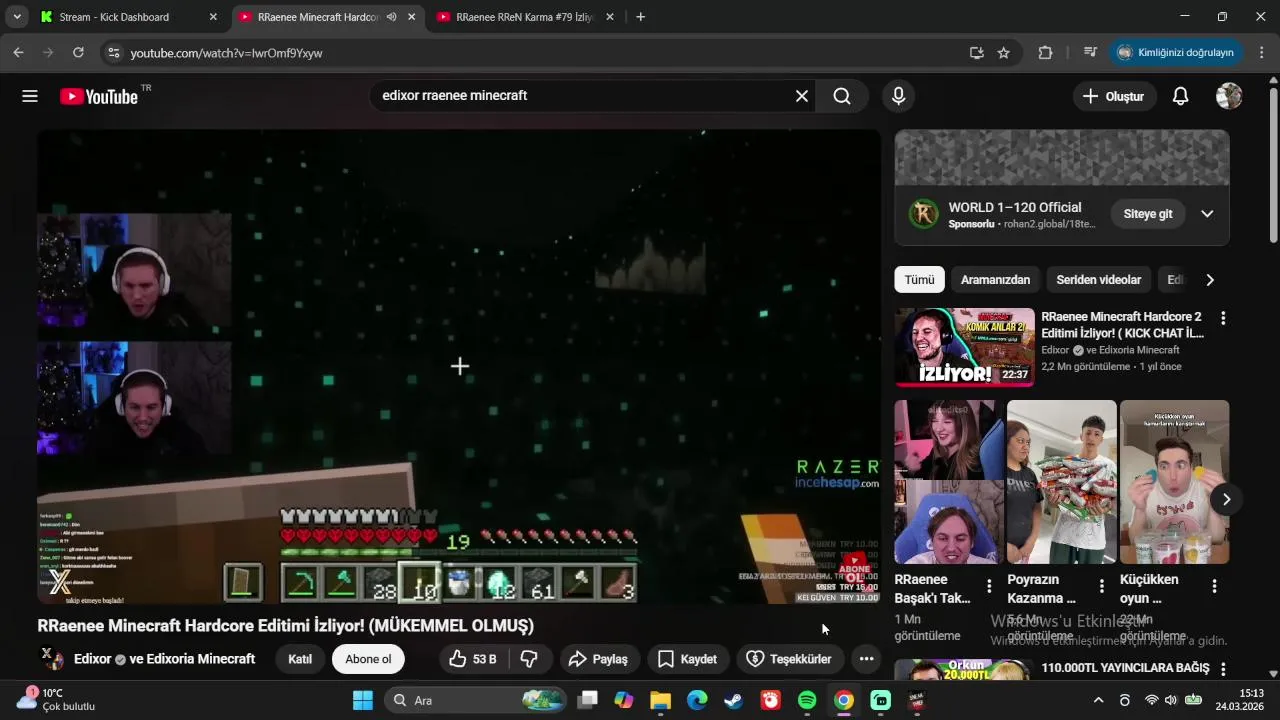Viewport: 1280px width, 720px height.
Task: Open Chrome three-dot menu
Action: coord(1262,53)
